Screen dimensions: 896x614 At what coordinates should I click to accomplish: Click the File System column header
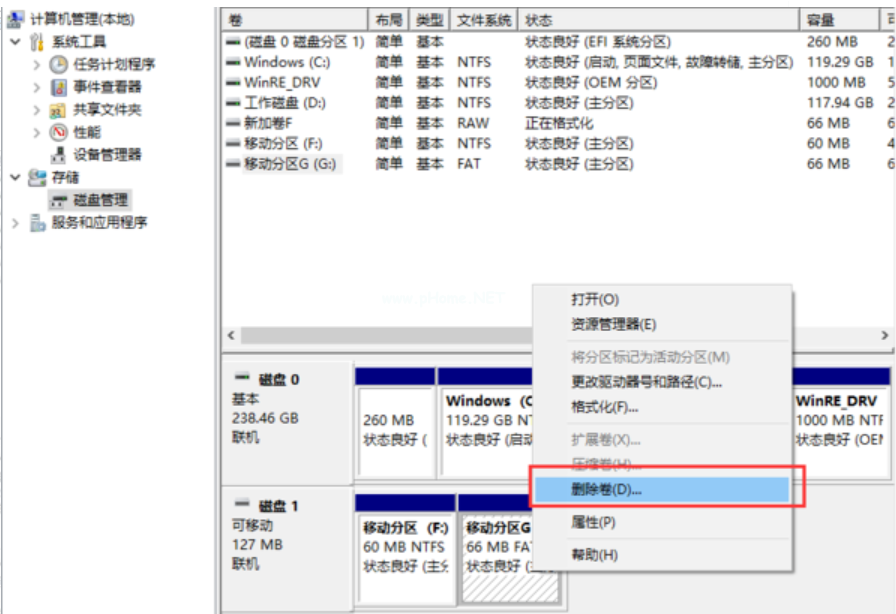[485, 20]
